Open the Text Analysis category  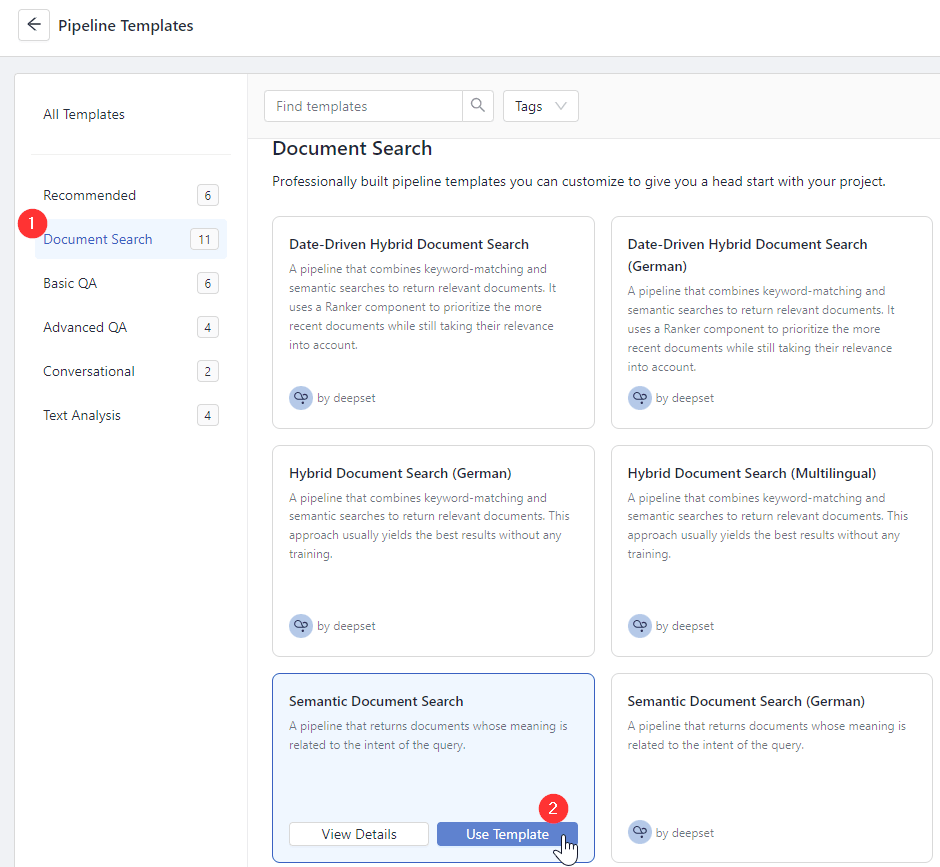81,415
